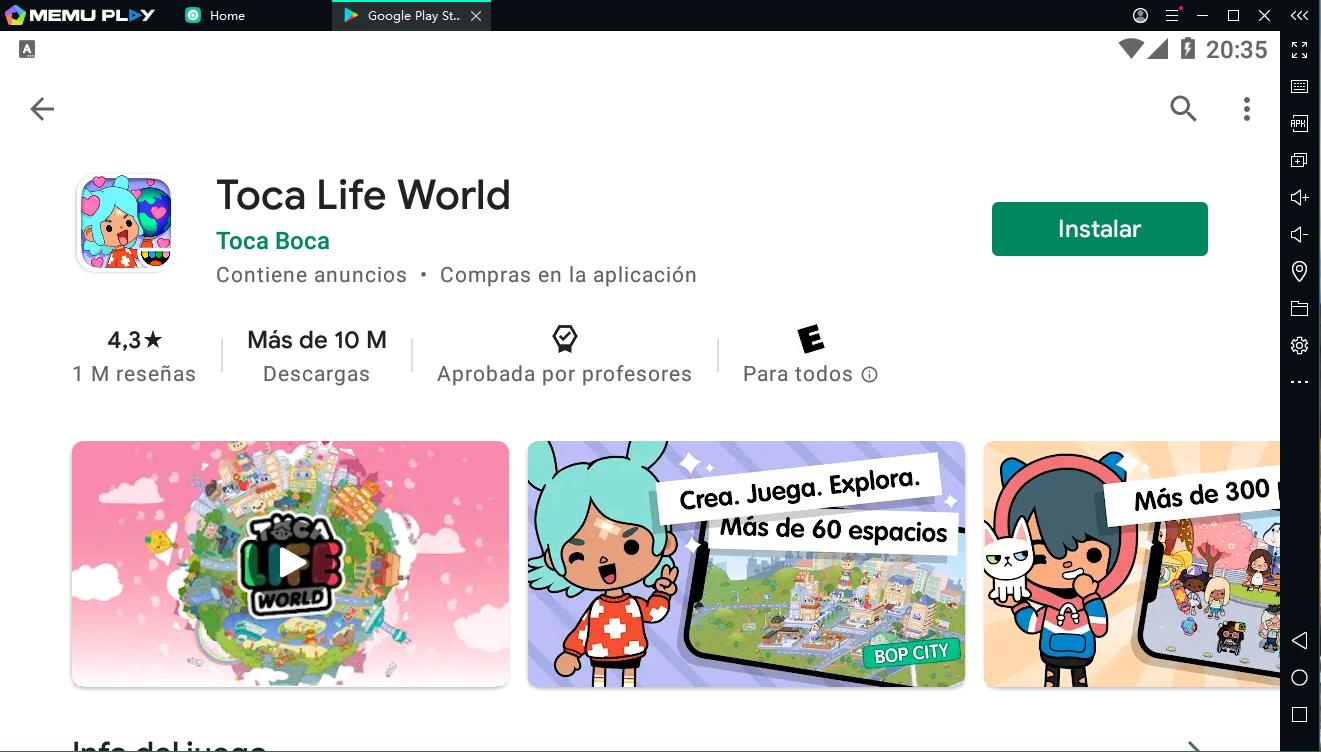Play the Toca Life World trailer video
The height and width of the screenshot is (752, 1321).
tap(290, 564)
